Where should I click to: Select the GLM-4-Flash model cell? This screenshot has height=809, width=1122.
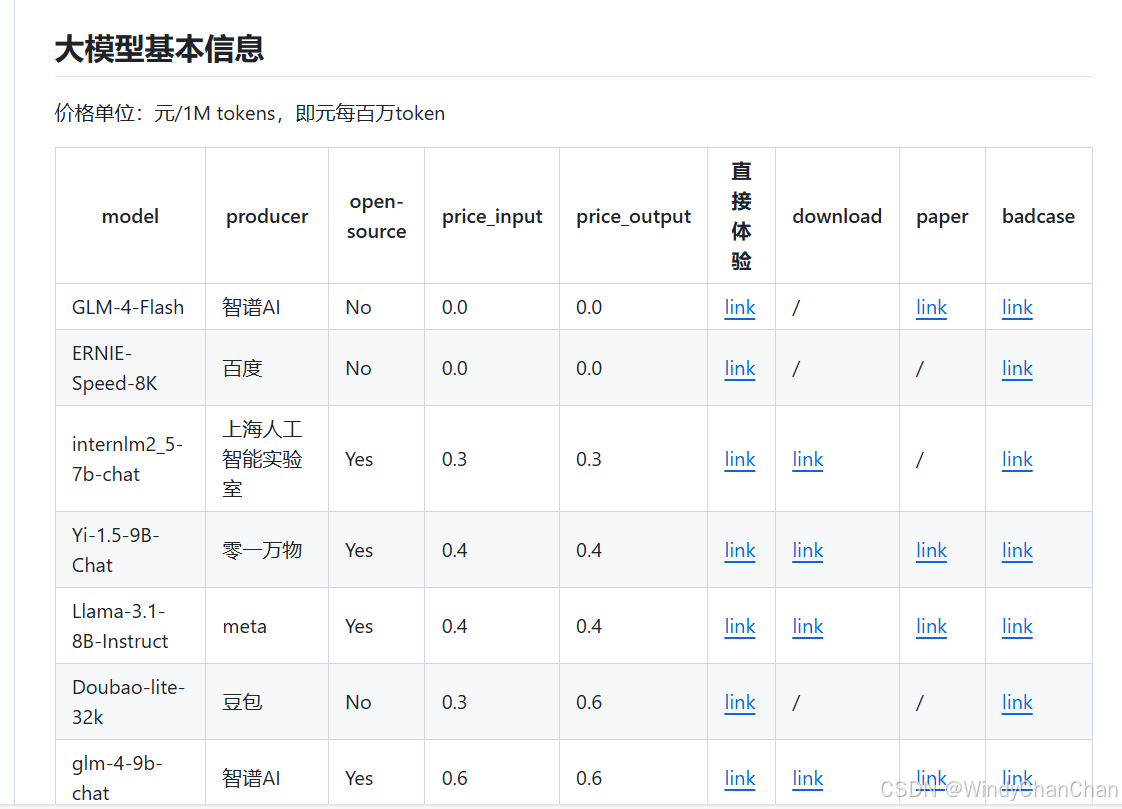tap(128, 308)
